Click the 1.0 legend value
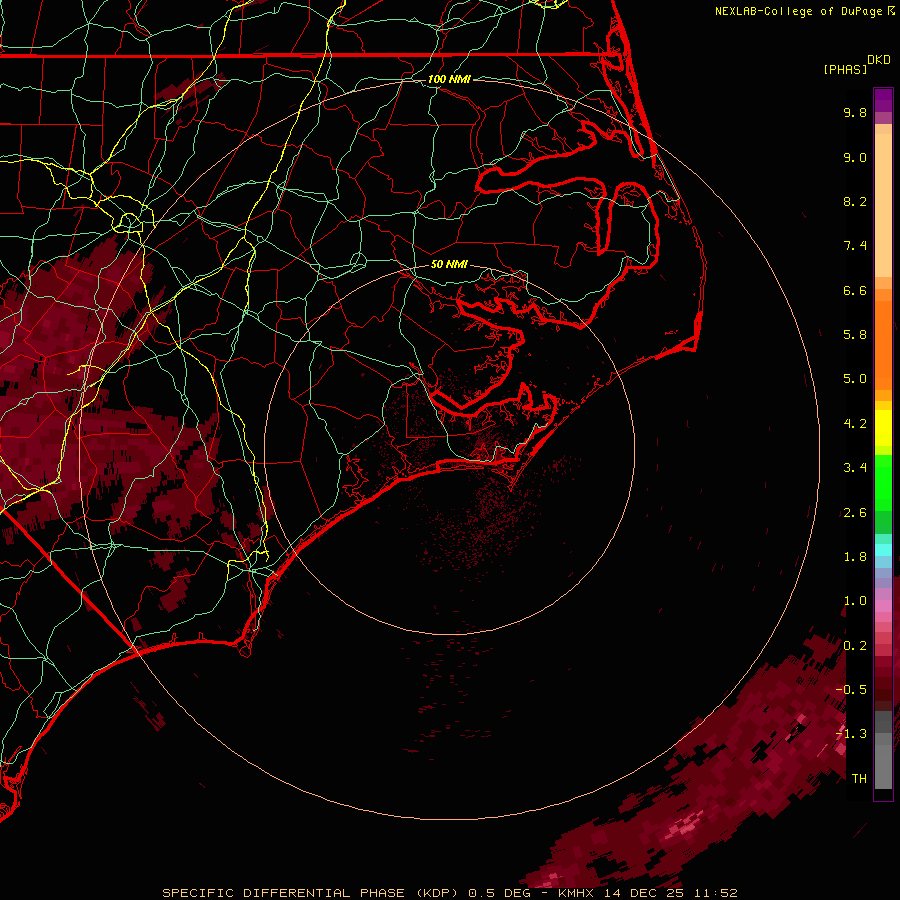The height and width of the screenshot is (900, 900). pos(855,601)
